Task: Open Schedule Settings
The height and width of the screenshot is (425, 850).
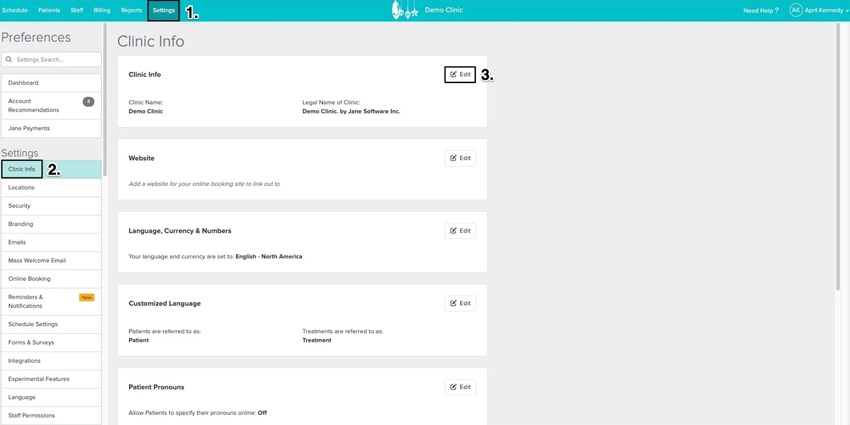Action: pyautogui.click(x=51, y=324)
